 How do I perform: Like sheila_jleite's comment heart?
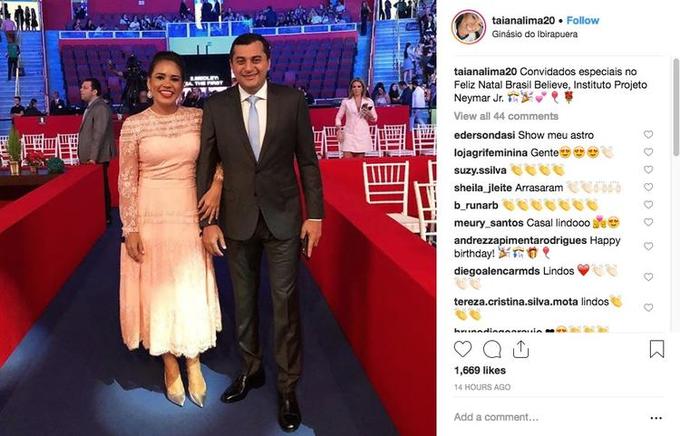click(x=648, y=187)
